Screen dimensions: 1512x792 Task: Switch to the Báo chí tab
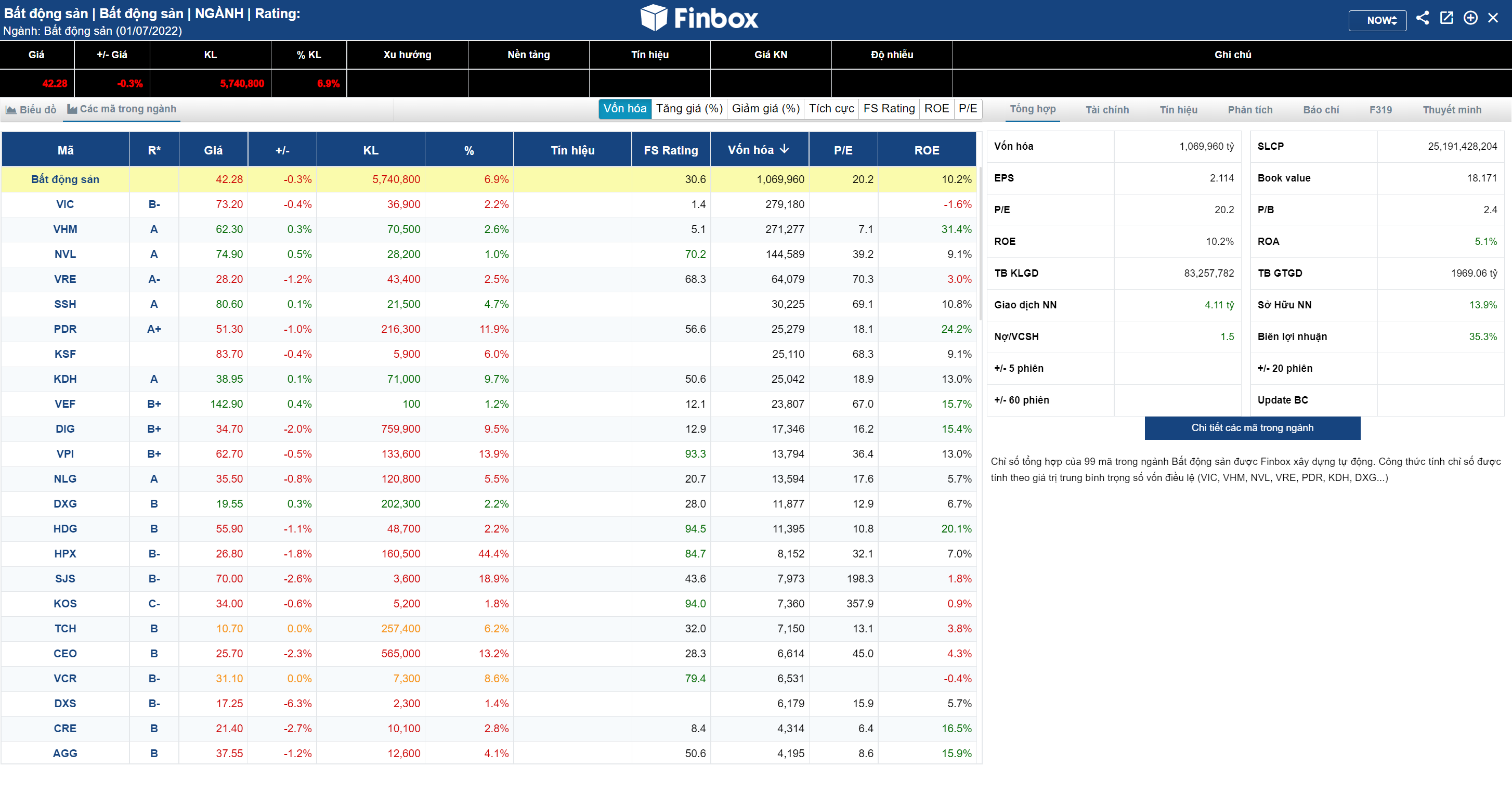click(1321, 110)
